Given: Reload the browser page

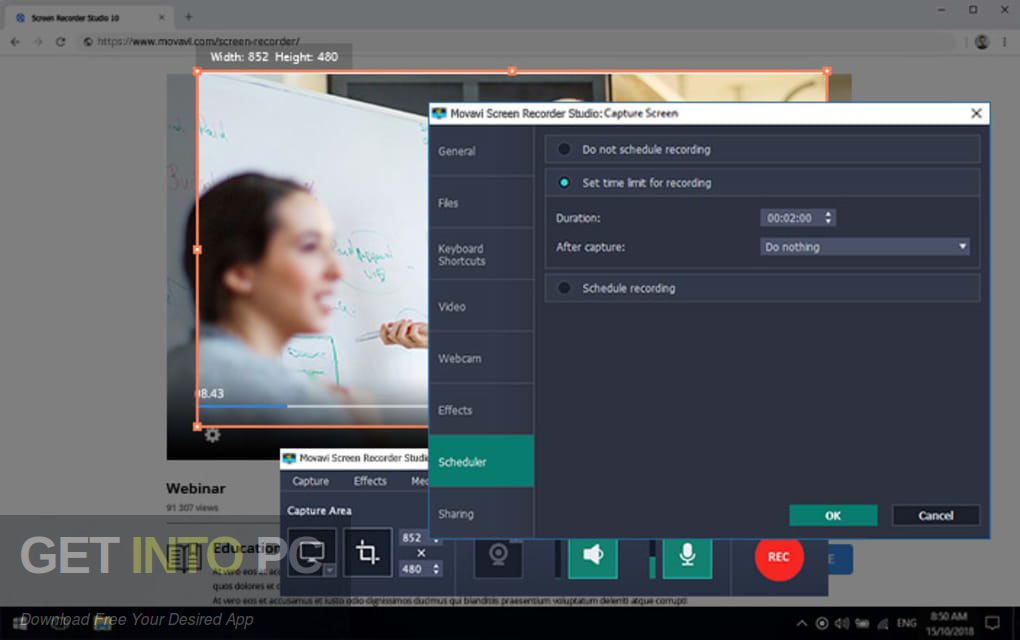Looking at the screenshot, I should 60,42.
